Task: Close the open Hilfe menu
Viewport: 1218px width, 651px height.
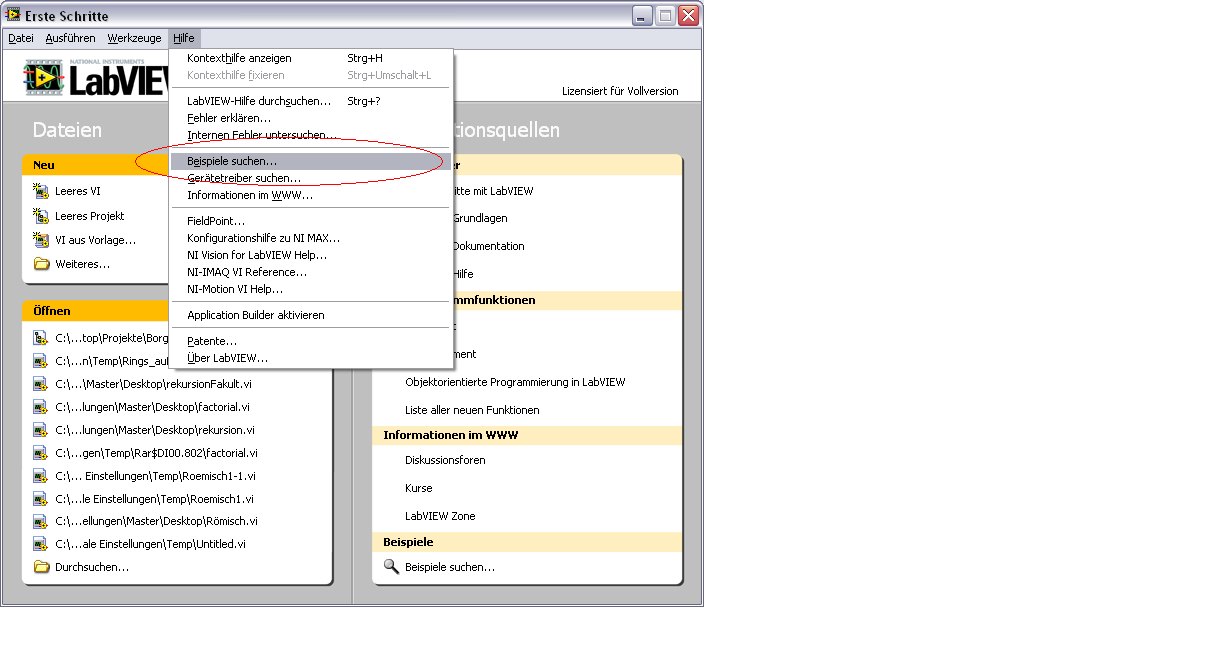Action: 184,38
